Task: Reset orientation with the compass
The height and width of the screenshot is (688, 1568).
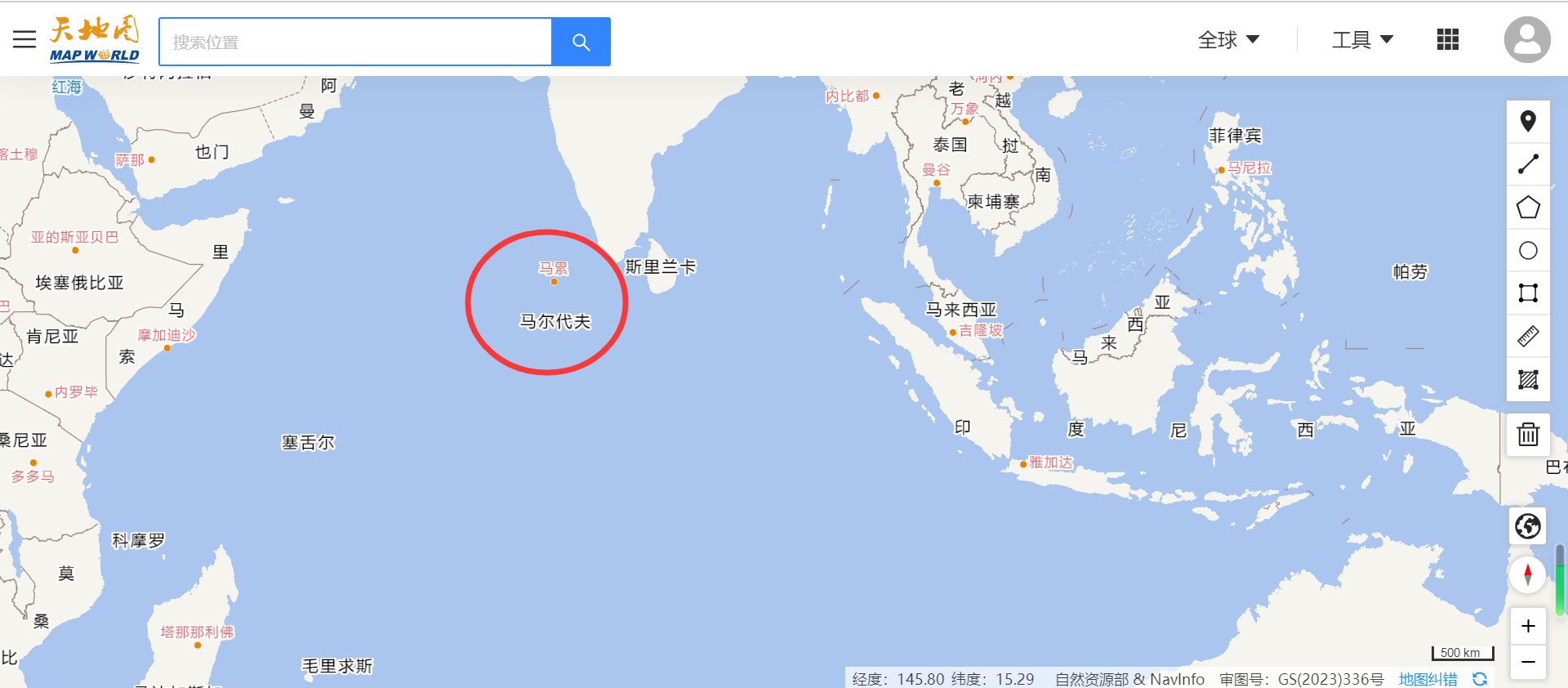Action: coord(1528,574)
